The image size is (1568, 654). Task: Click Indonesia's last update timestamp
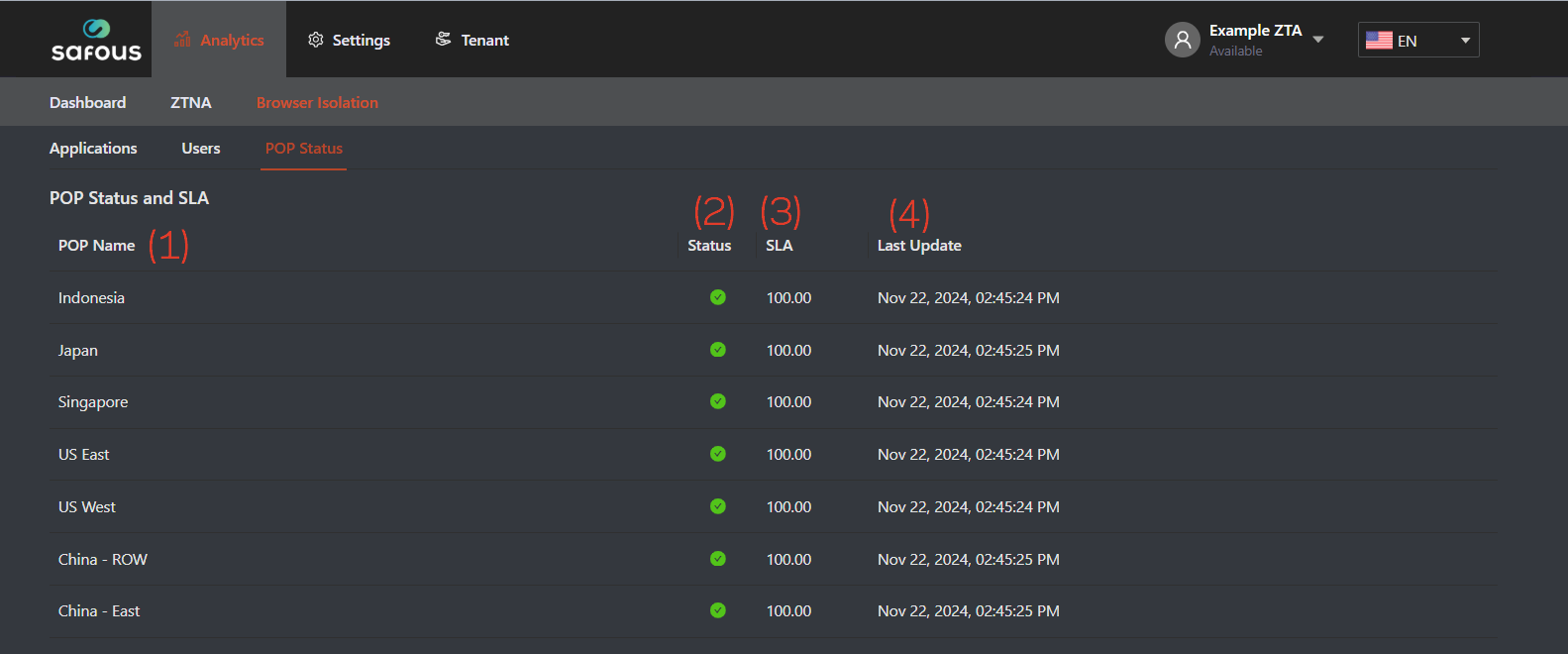tap(969, 297)
